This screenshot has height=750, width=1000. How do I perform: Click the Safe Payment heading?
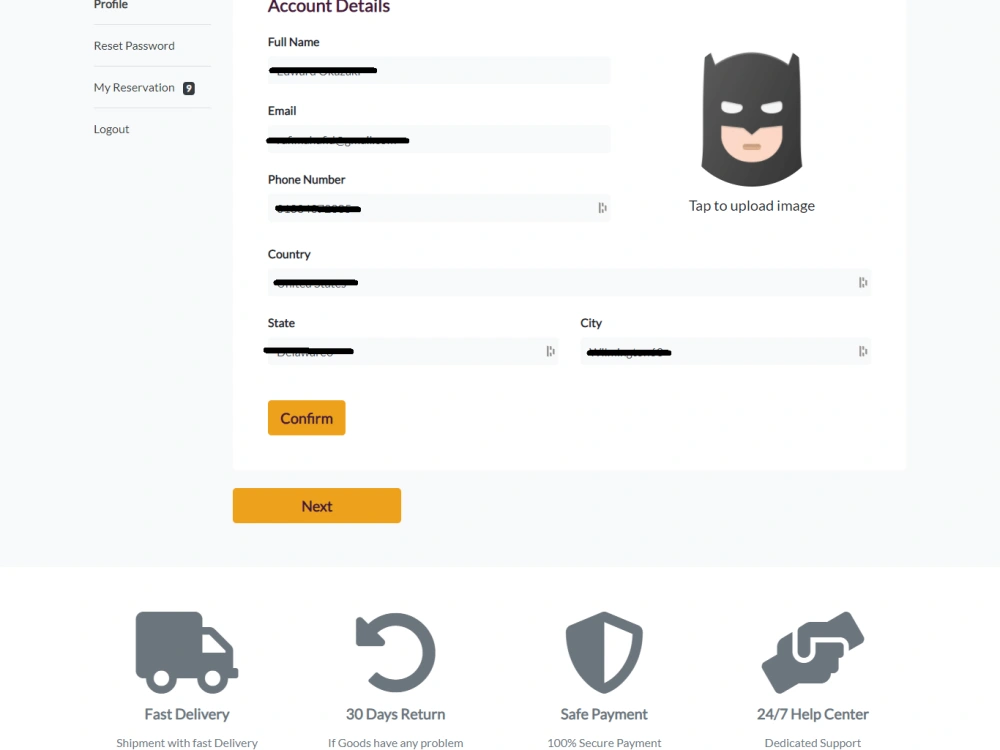604,714
